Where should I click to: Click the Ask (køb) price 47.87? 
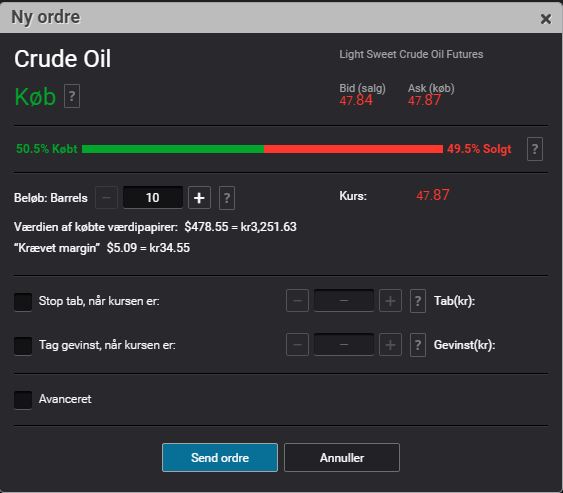pyautogui.click(x=424, y=100)
